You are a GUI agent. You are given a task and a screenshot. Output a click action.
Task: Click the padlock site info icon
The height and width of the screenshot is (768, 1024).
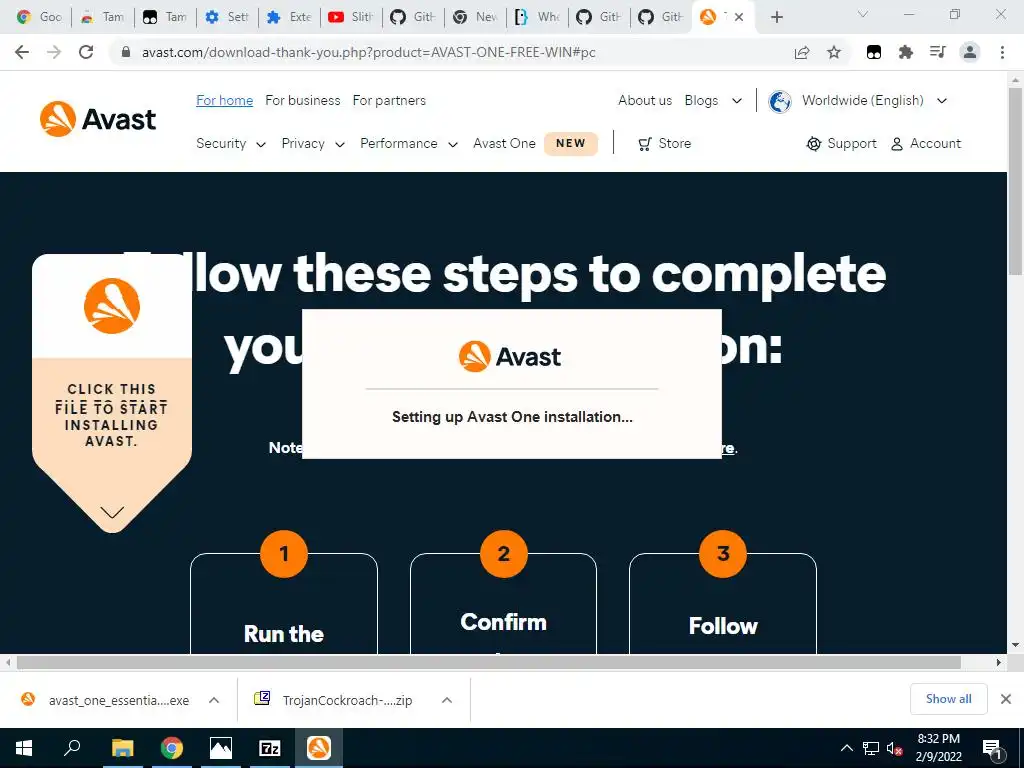[x=126, y=52]
